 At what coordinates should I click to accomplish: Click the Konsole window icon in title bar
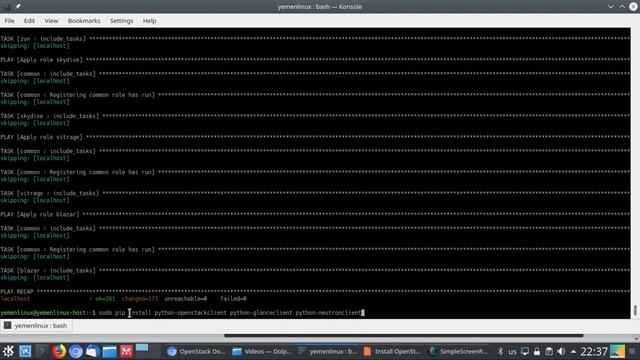tap(7, 7)
